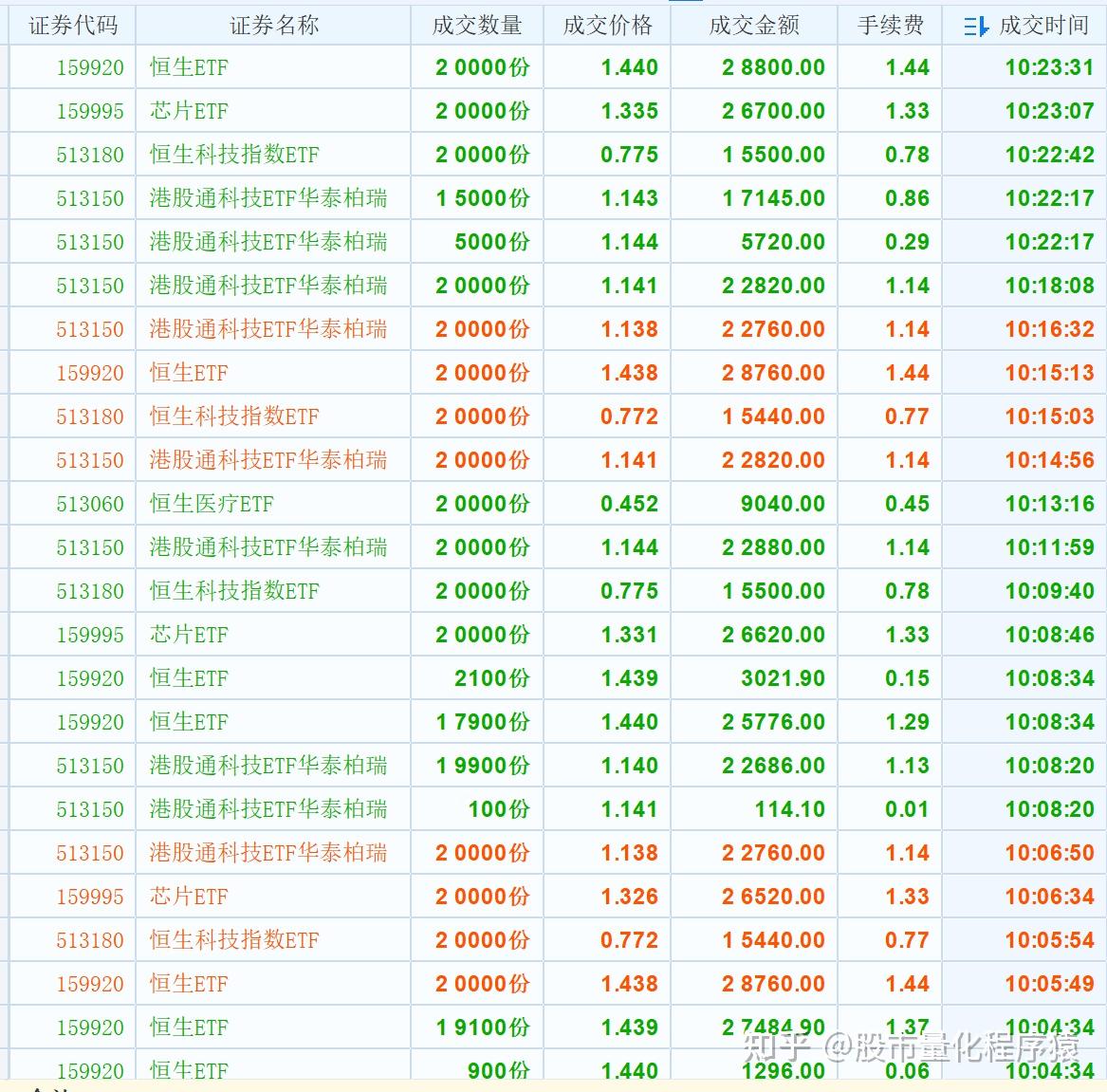The height and width of the screenshot is (1092, 1107).
Task: Select amount 114.10
Action: (x=789, y=809)
